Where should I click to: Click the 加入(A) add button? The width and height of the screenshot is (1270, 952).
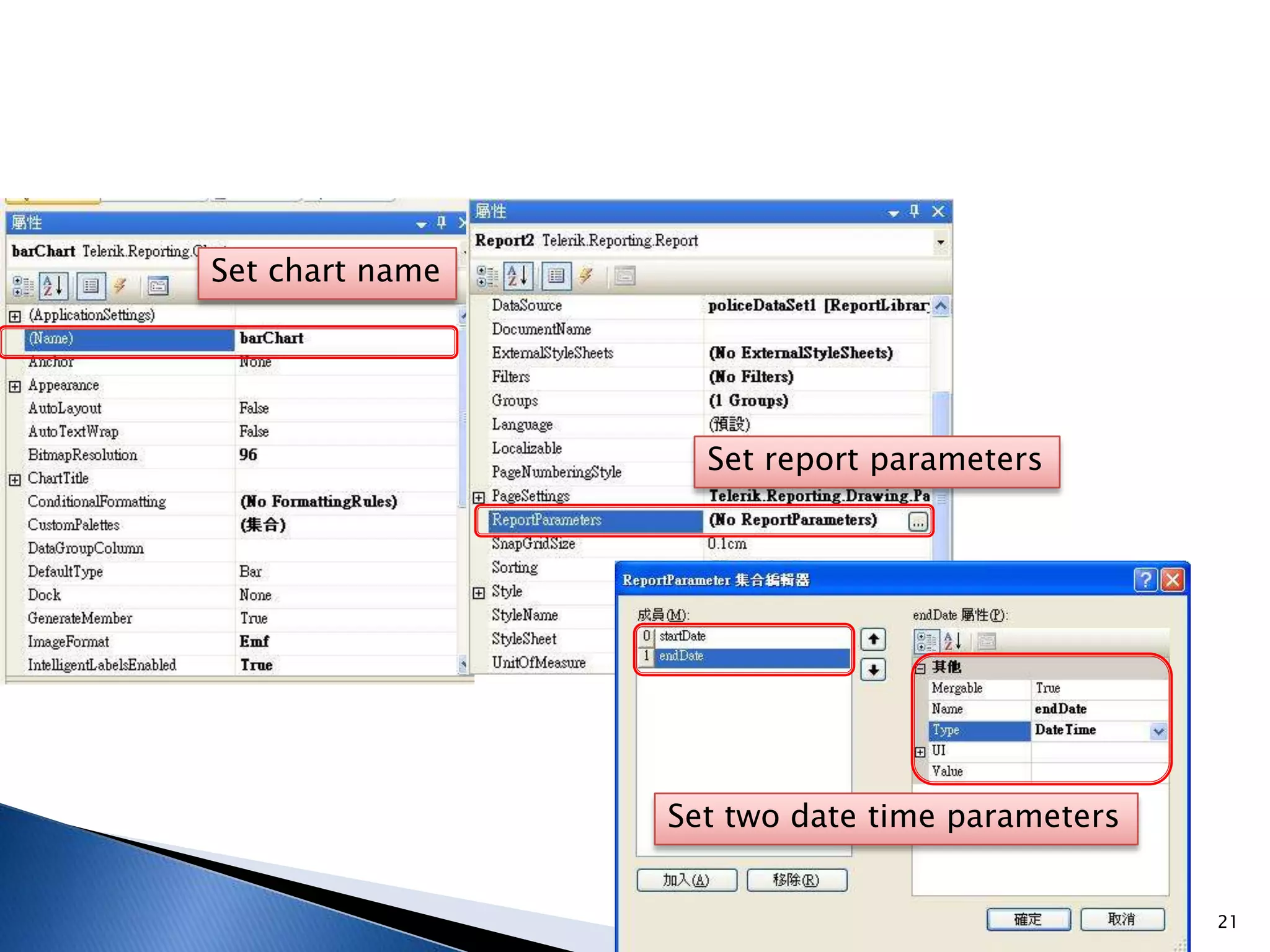(x=686, y=879)
